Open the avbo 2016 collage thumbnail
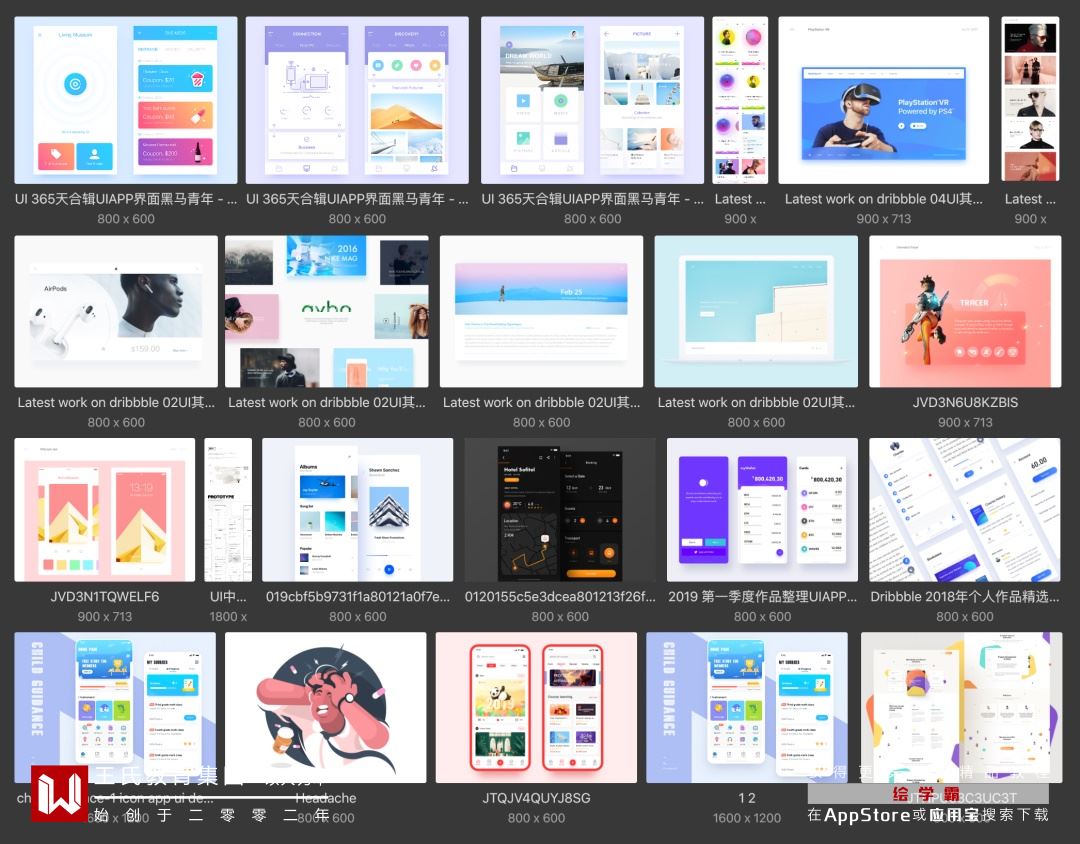 [x=326, y=311]
